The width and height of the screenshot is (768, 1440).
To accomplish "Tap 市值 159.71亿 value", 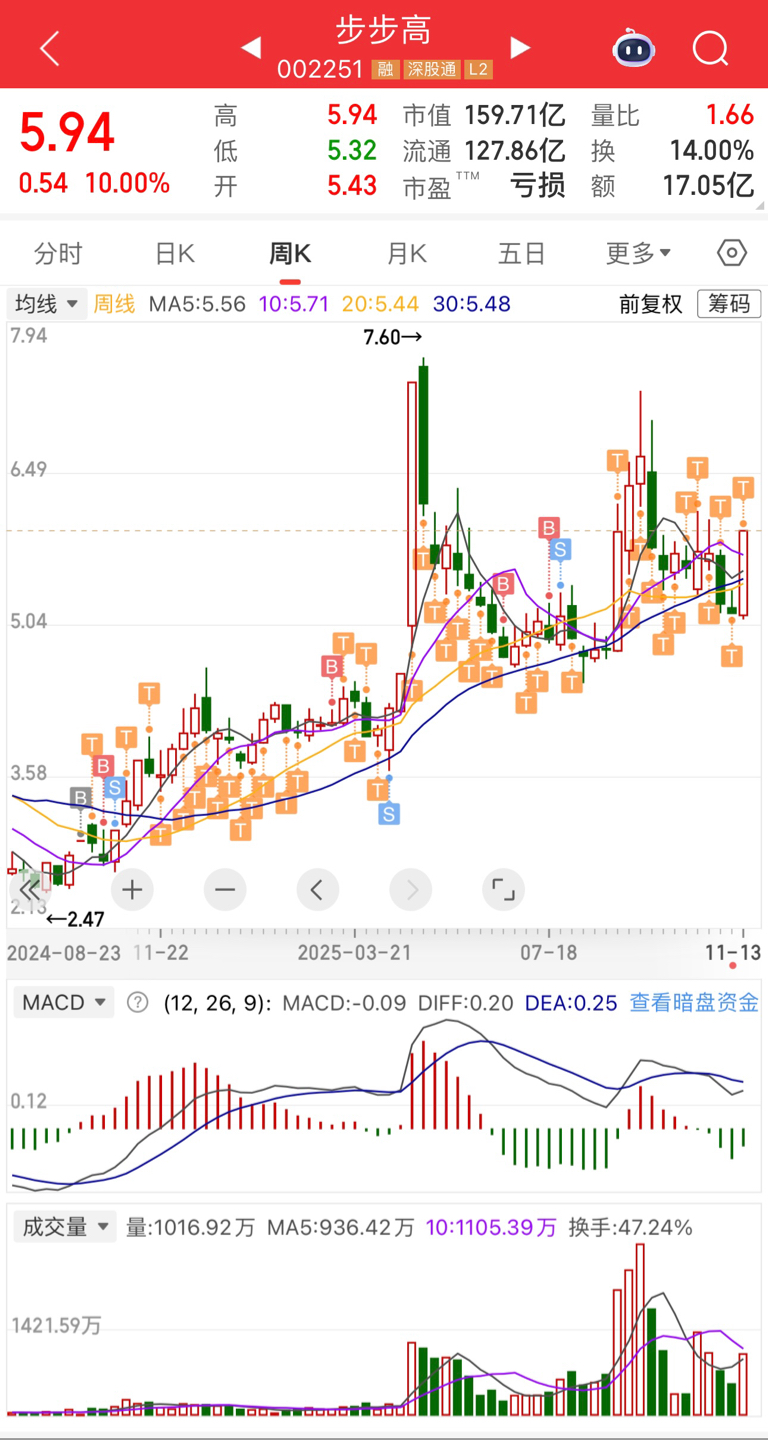I will point(515,116).
